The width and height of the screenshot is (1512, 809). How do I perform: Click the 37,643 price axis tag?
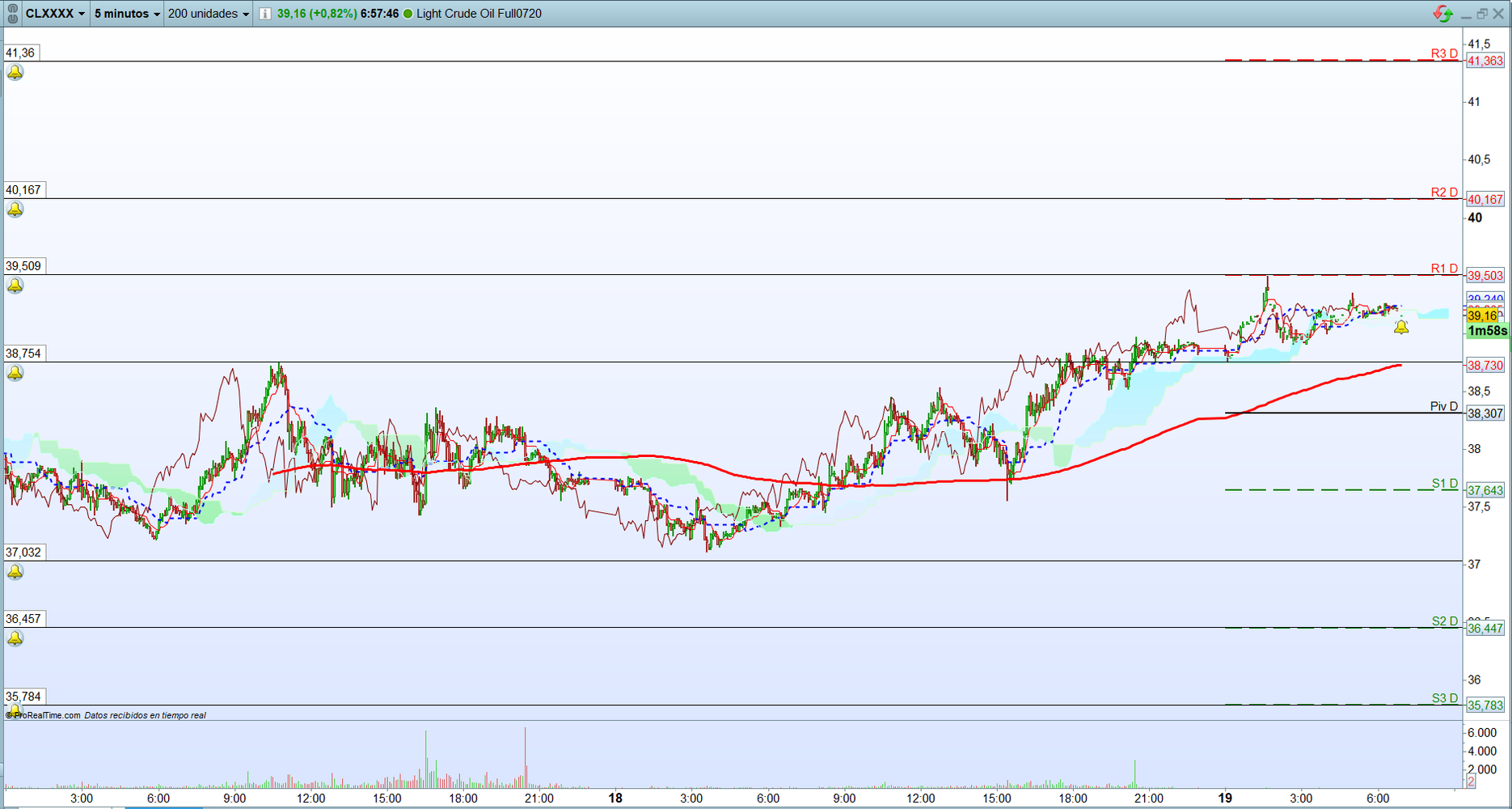(x=1485, y=490)
